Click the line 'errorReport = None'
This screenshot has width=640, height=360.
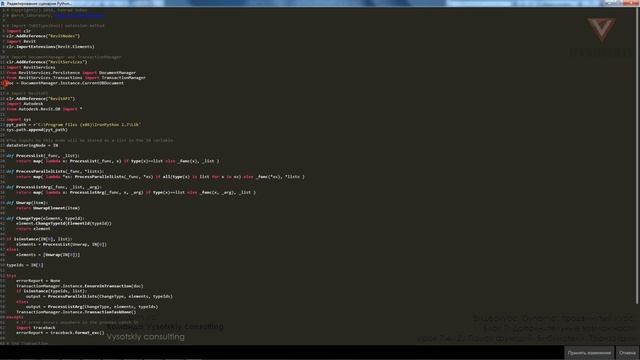coord(38,281)
